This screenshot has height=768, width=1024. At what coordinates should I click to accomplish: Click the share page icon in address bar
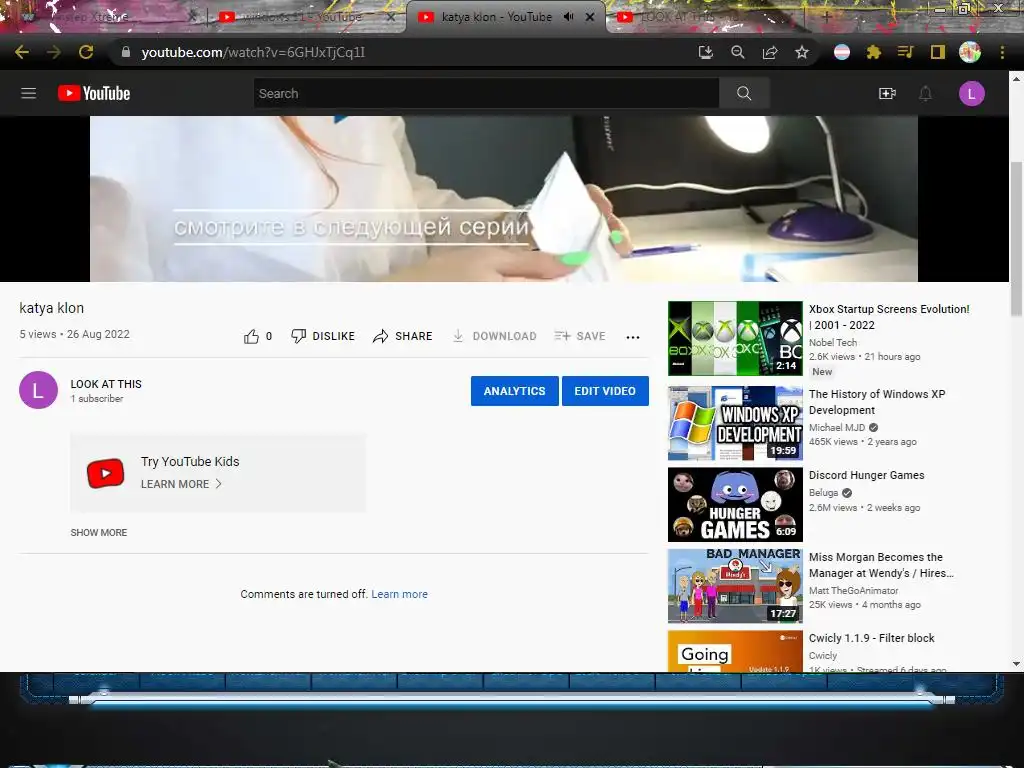[x=770, y=52]
